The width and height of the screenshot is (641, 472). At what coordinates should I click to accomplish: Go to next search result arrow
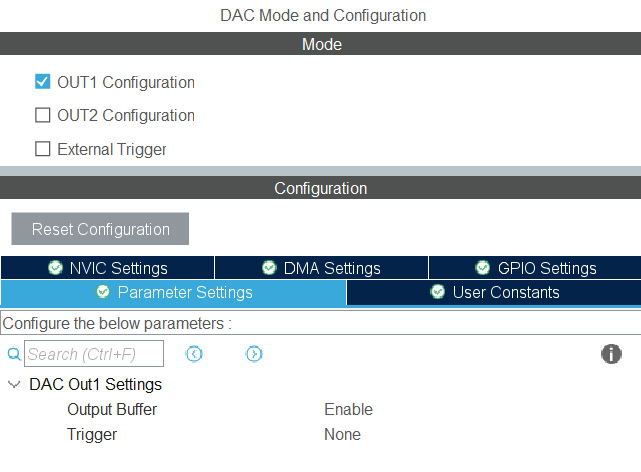254,354
